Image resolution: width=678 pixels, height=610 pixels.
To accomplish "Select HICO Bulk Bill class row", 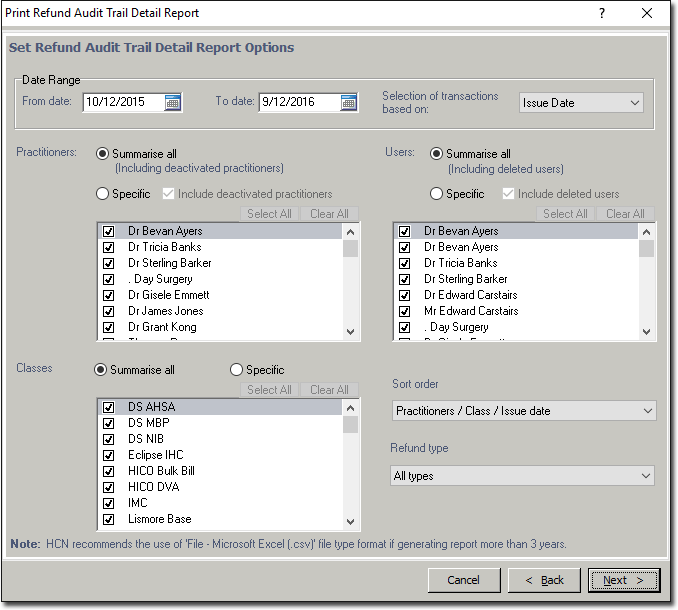I will point(161,471).
